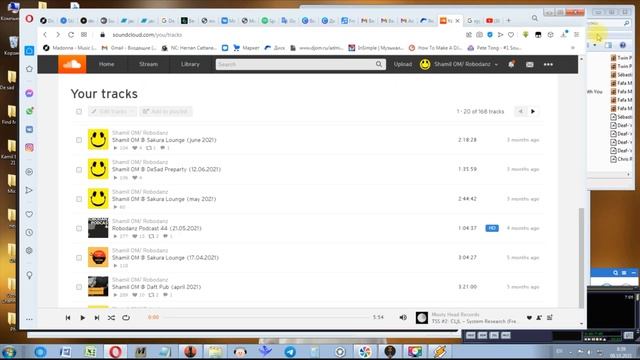This screenshot has height=360, width=640.
Task: Click the page vertical scrollbar thumb
Action: pyautogui.click(x=581, y=258)
